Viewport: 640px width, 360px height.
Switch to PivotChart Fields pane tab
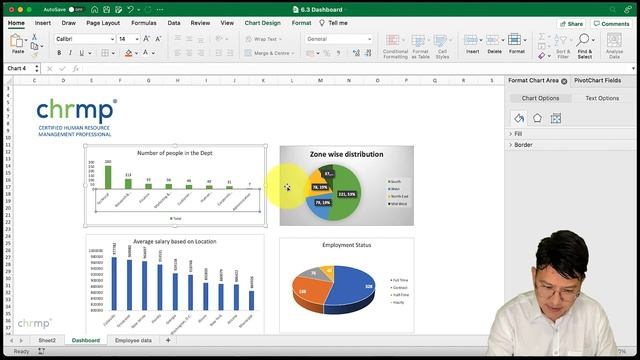point(597,80)
